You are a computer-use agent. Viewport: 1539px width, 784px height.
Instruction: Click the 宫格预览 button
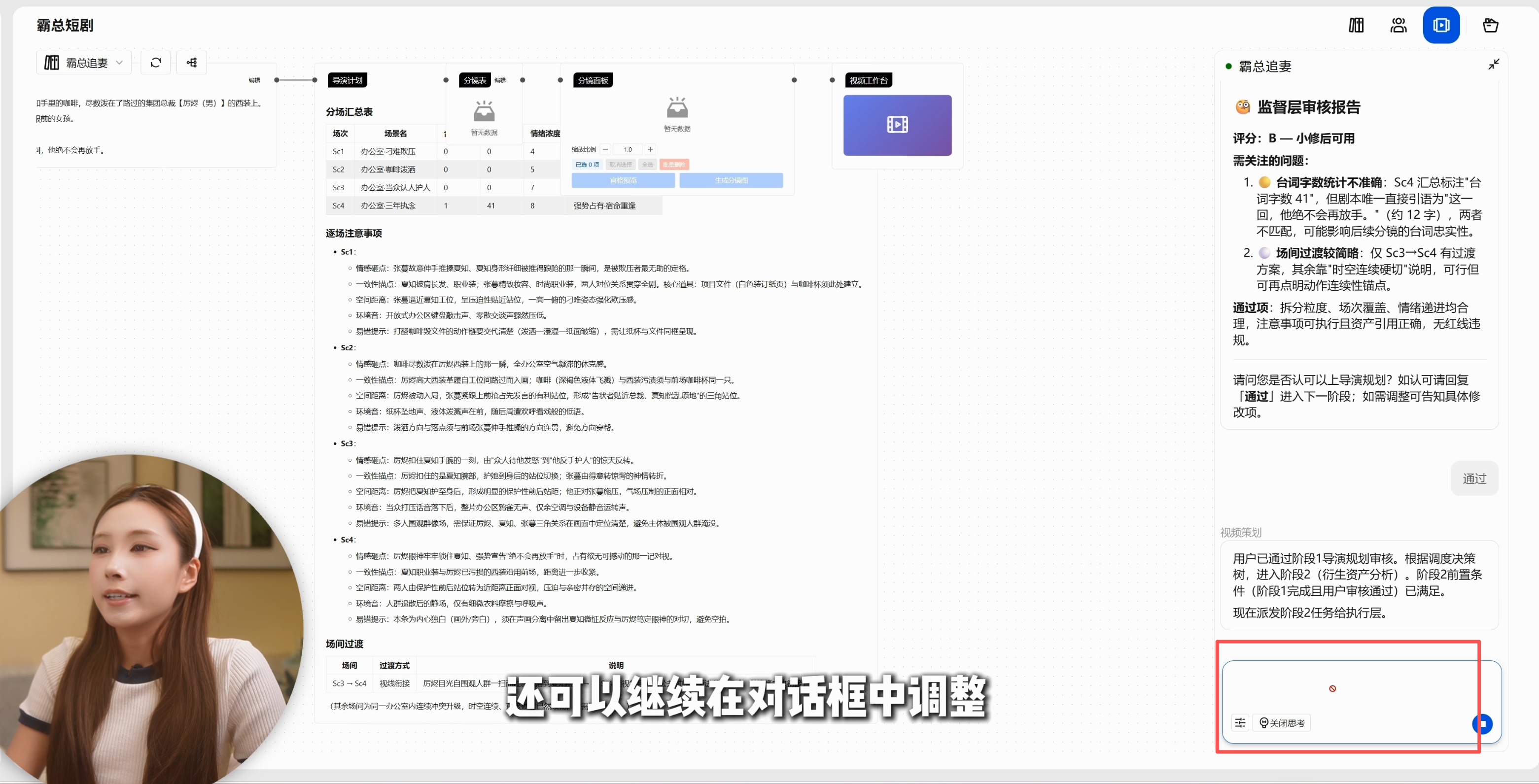(623, 180)
